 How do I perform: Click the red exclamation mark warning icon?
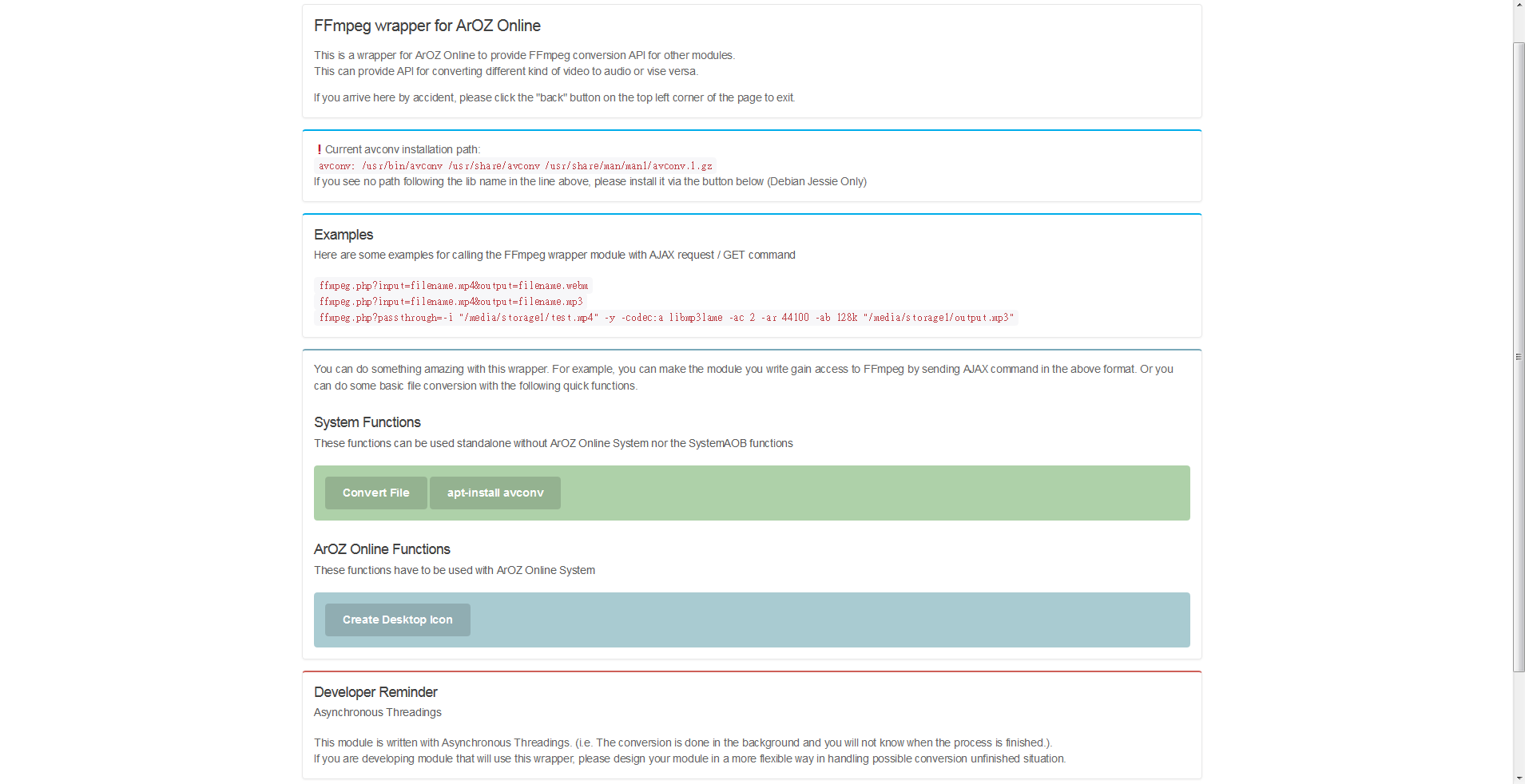pyautogui.click(x=319, y=149)
